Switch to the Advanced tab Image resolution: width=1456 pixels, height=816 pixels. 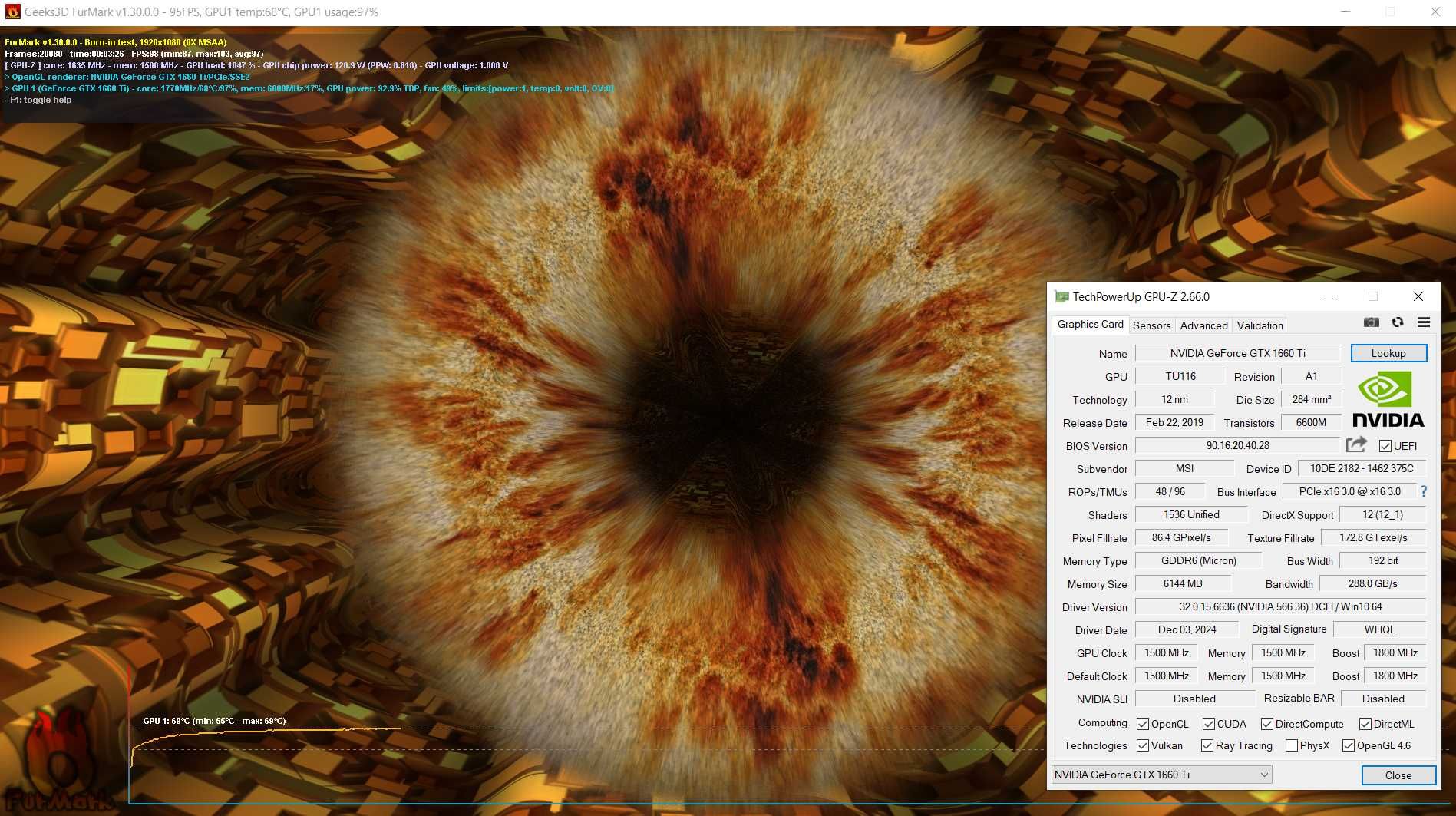pos(1203,325)
